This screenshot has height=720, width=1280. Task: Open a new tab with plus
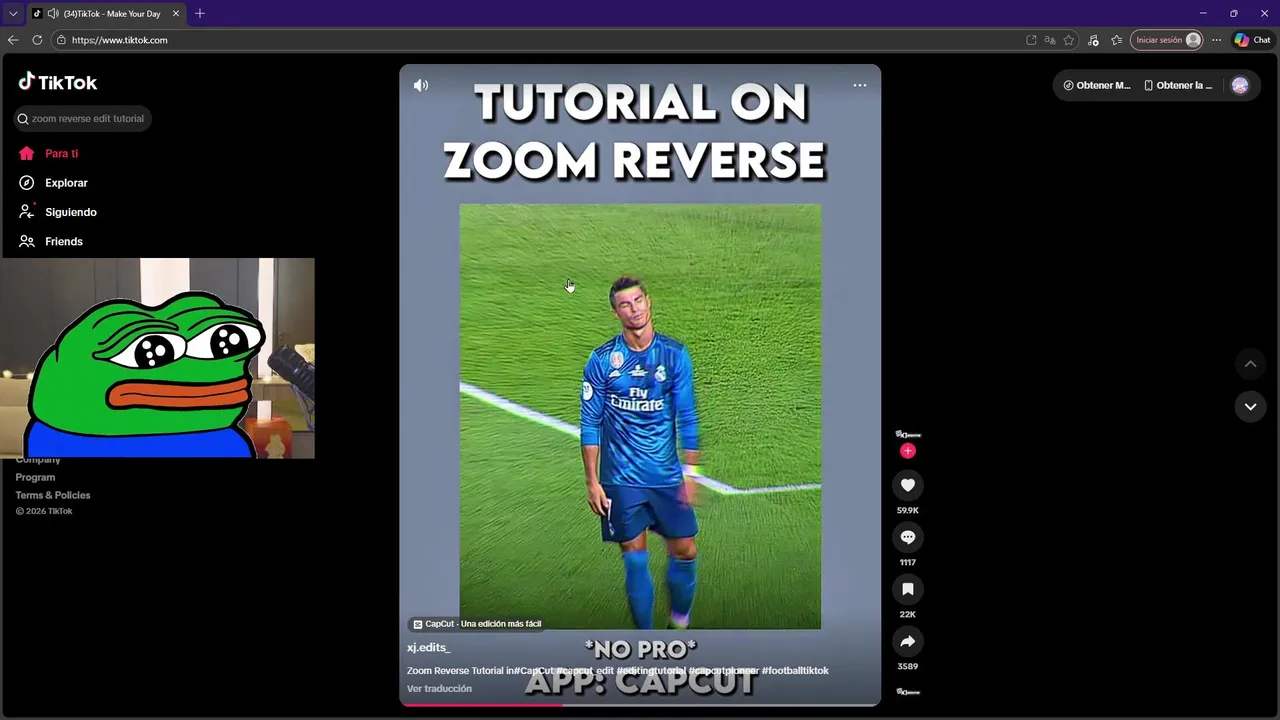[x=200, y=14]
